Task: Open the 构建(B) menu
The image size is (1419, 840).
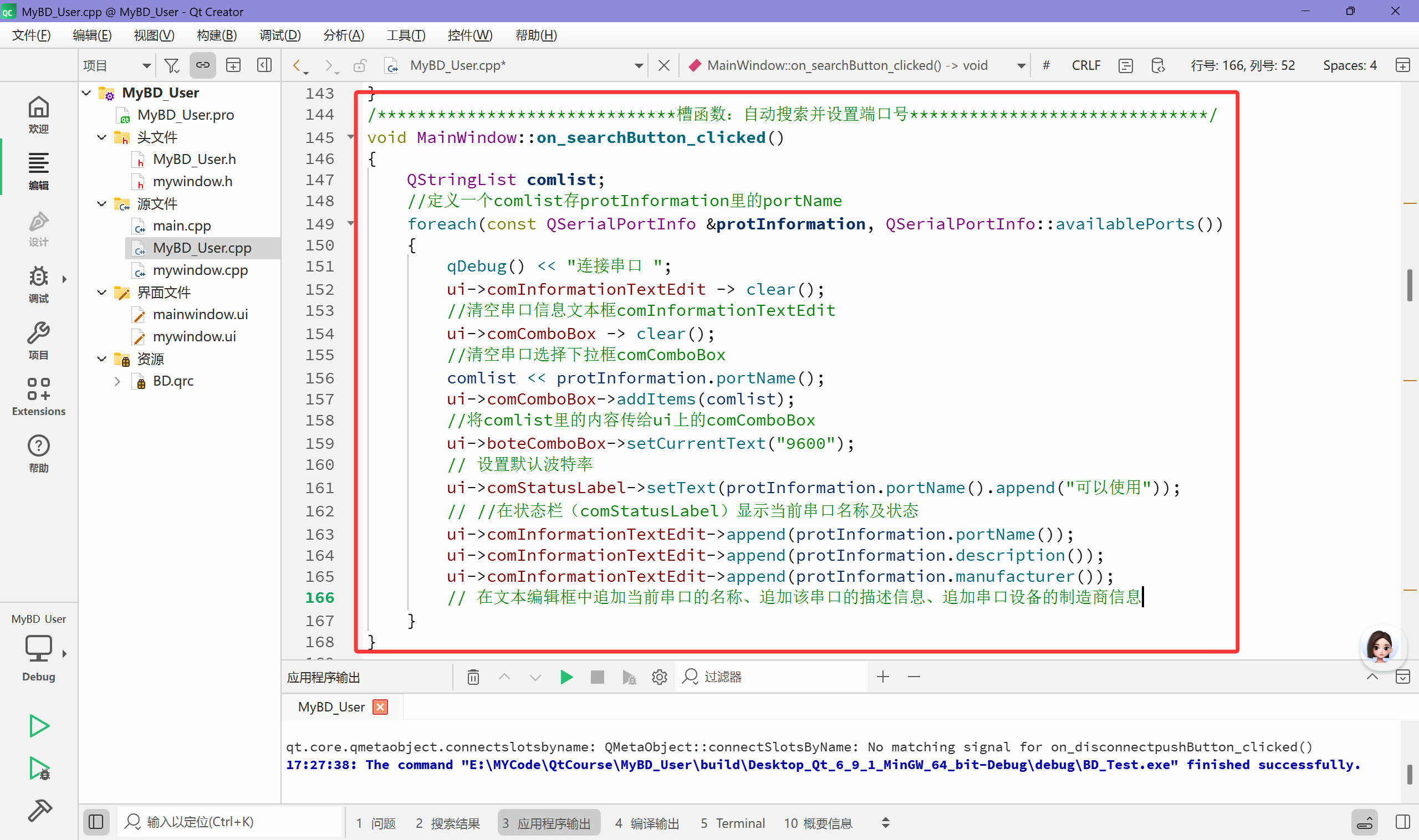Action: point(216,35)
